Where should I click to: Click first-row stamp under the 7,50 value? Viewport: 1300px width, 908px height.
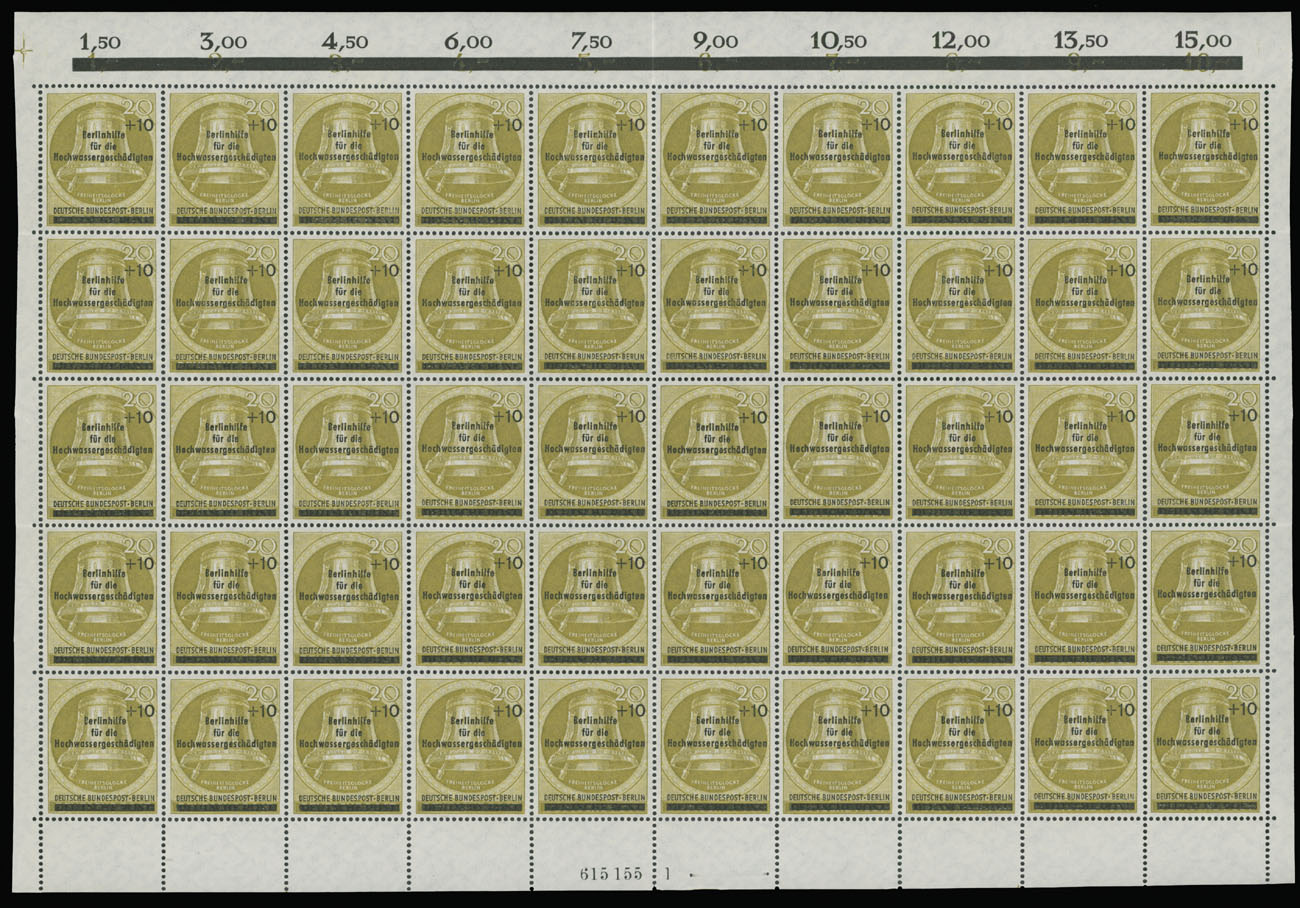pyautogui.click(x=591, y=159)
